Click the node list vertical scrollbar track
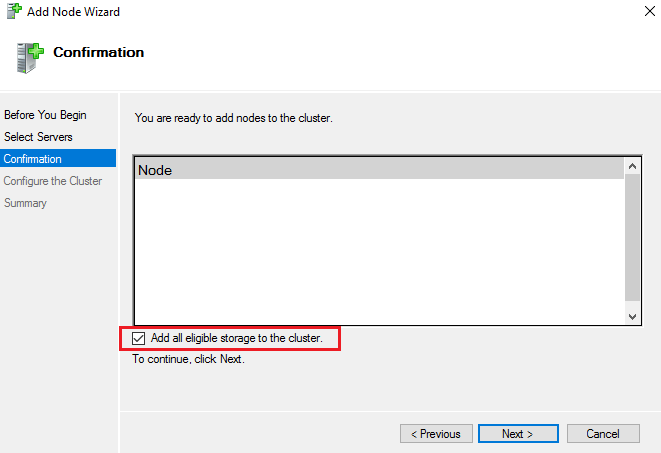 tap(632, 240)
